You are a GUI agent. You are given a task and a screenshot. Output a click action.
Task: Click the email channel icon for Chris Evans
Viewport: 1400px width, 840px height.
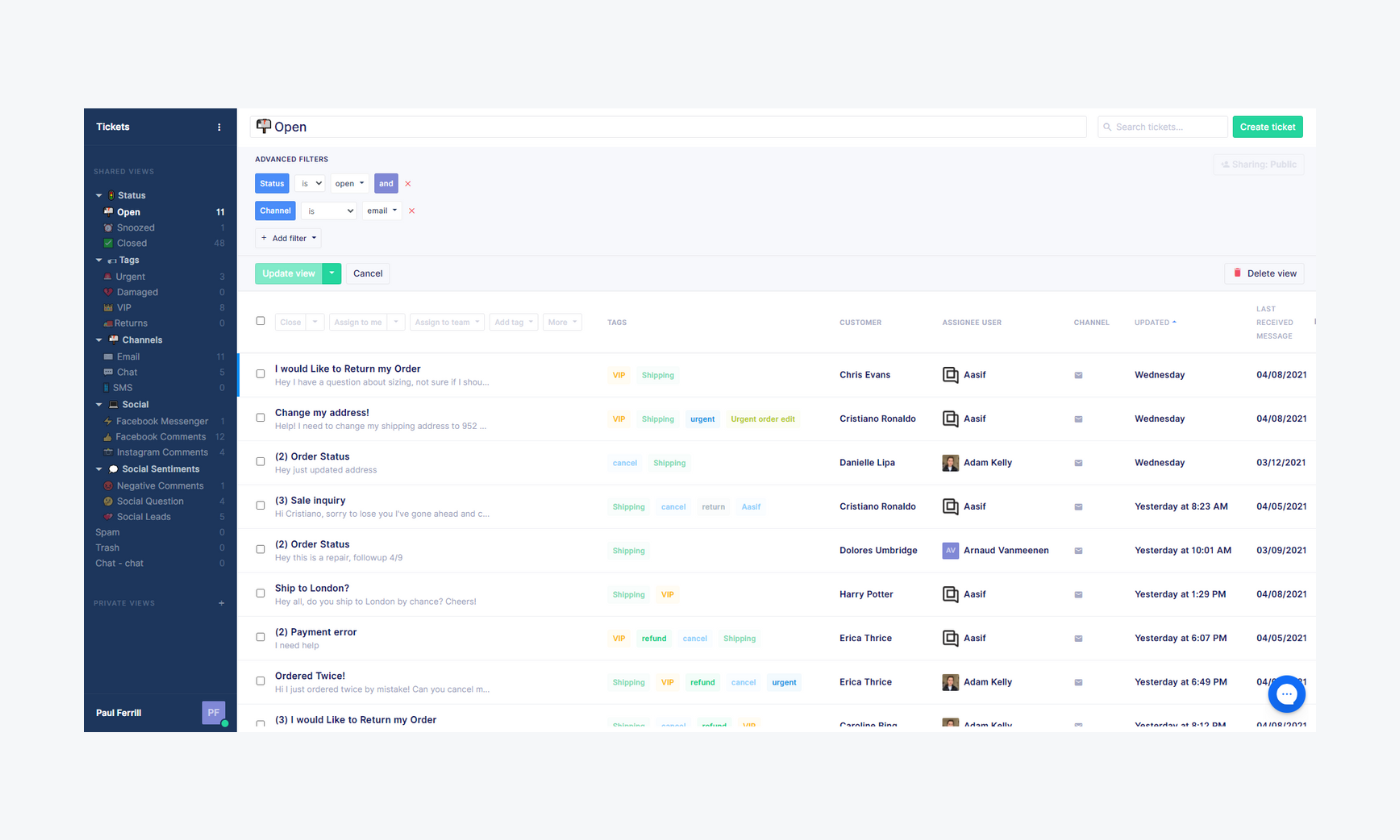pyautogui.click(x=1079, y=375)
